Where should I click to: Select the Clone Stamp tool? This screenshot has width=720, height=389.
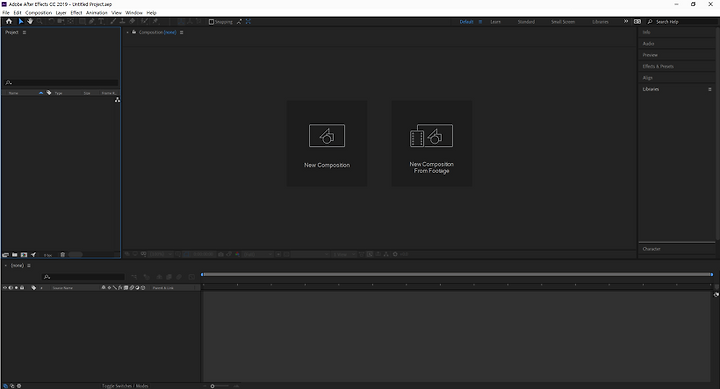point(123,22)
